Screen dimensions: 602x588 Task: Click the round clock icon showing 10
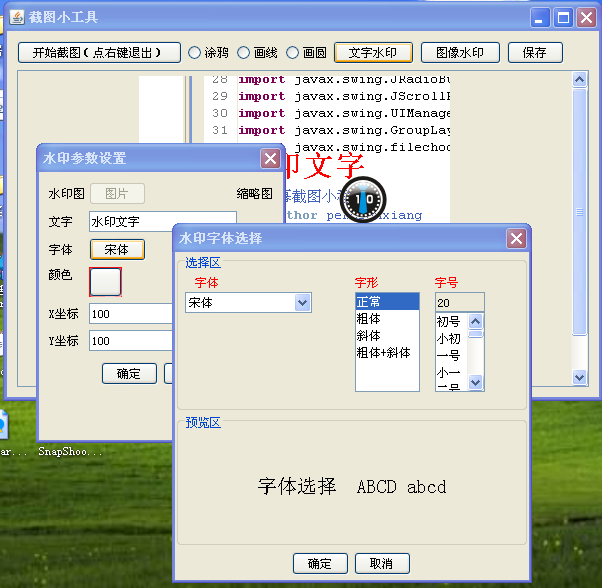click(x=363, y=200)
